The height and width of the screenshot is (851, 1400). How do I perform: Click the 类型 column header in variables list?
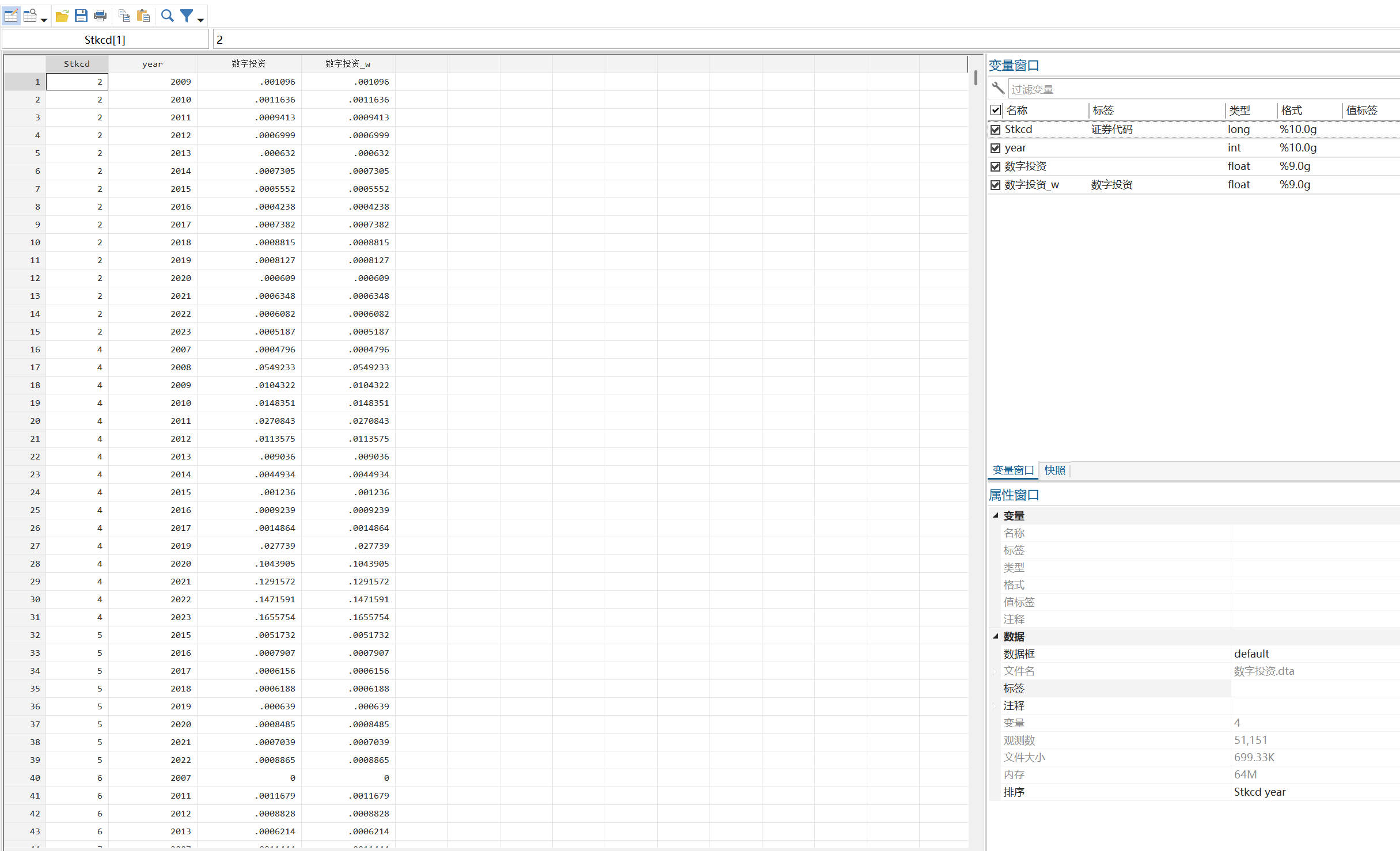pyautogui.click(x=1239, y=111)
